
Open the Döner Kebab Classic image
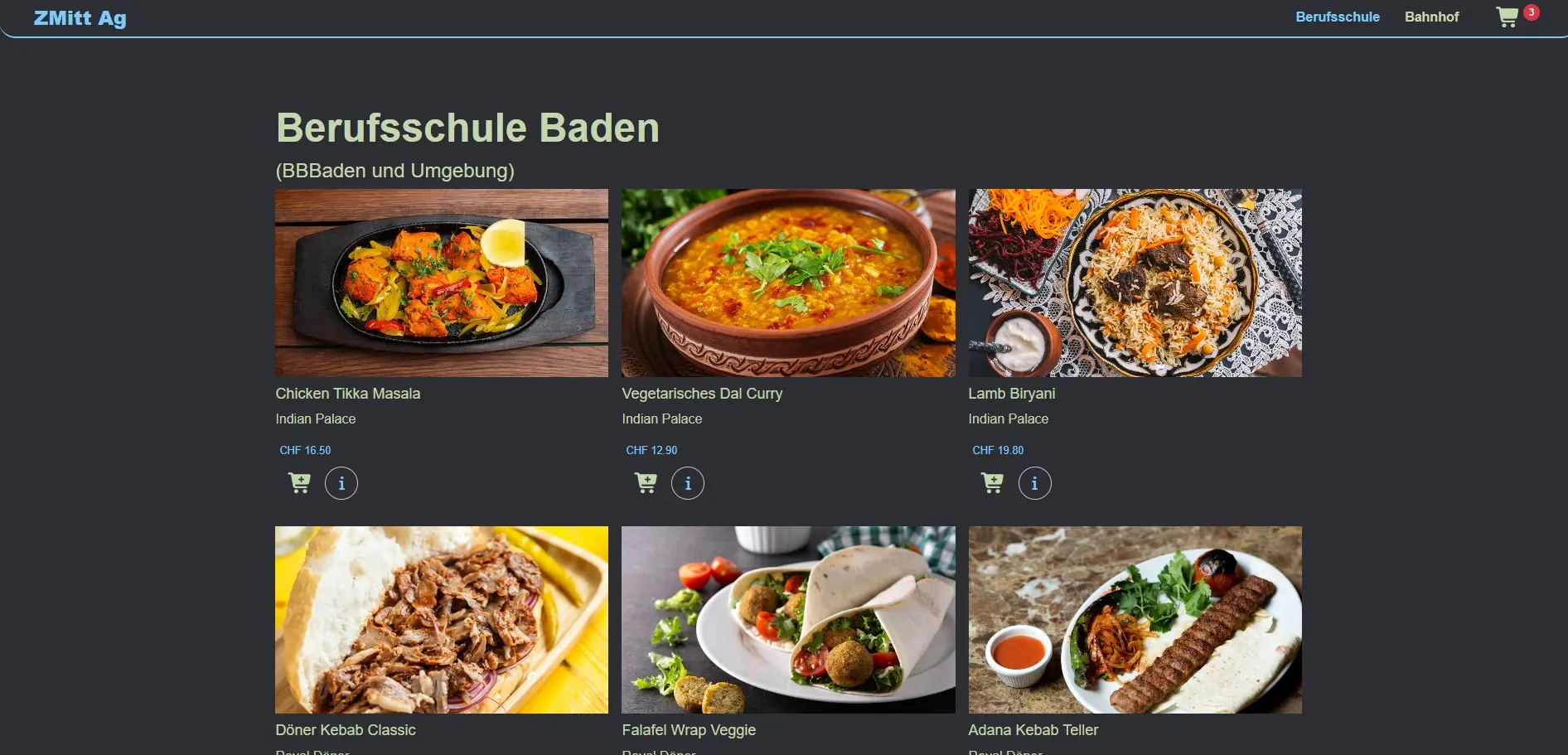(442, 620)
